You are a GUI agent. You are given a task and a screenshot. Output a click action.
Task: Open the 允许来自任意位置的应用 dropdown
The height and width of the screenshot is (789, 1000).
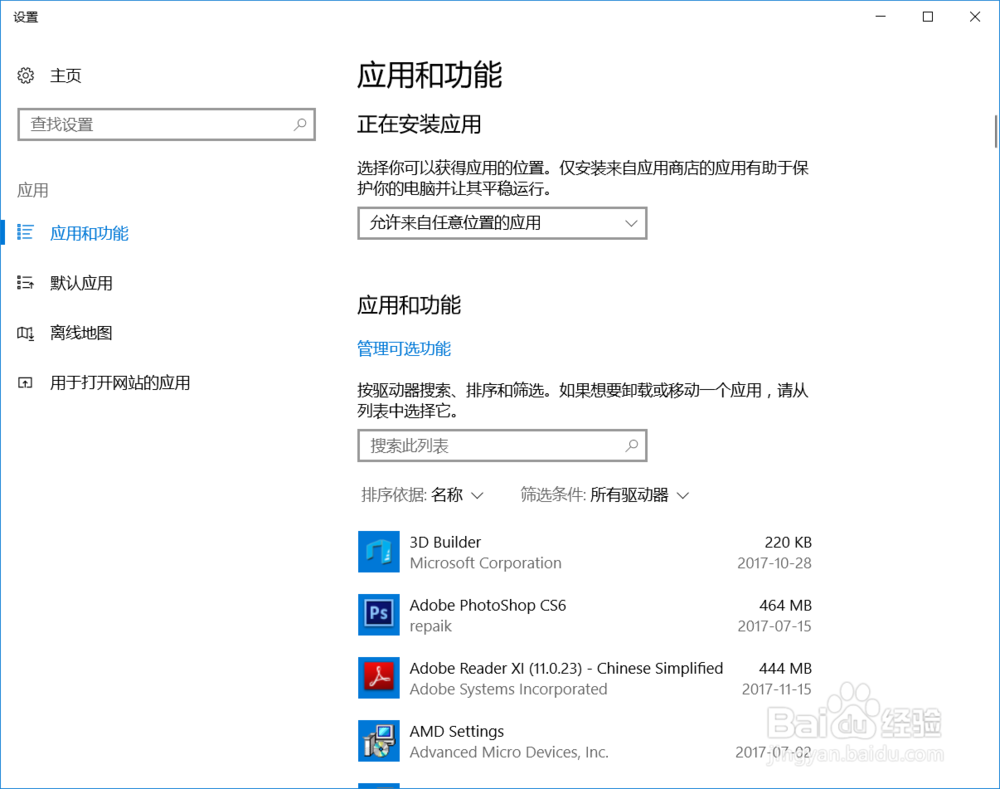click(x=502, y=223)
